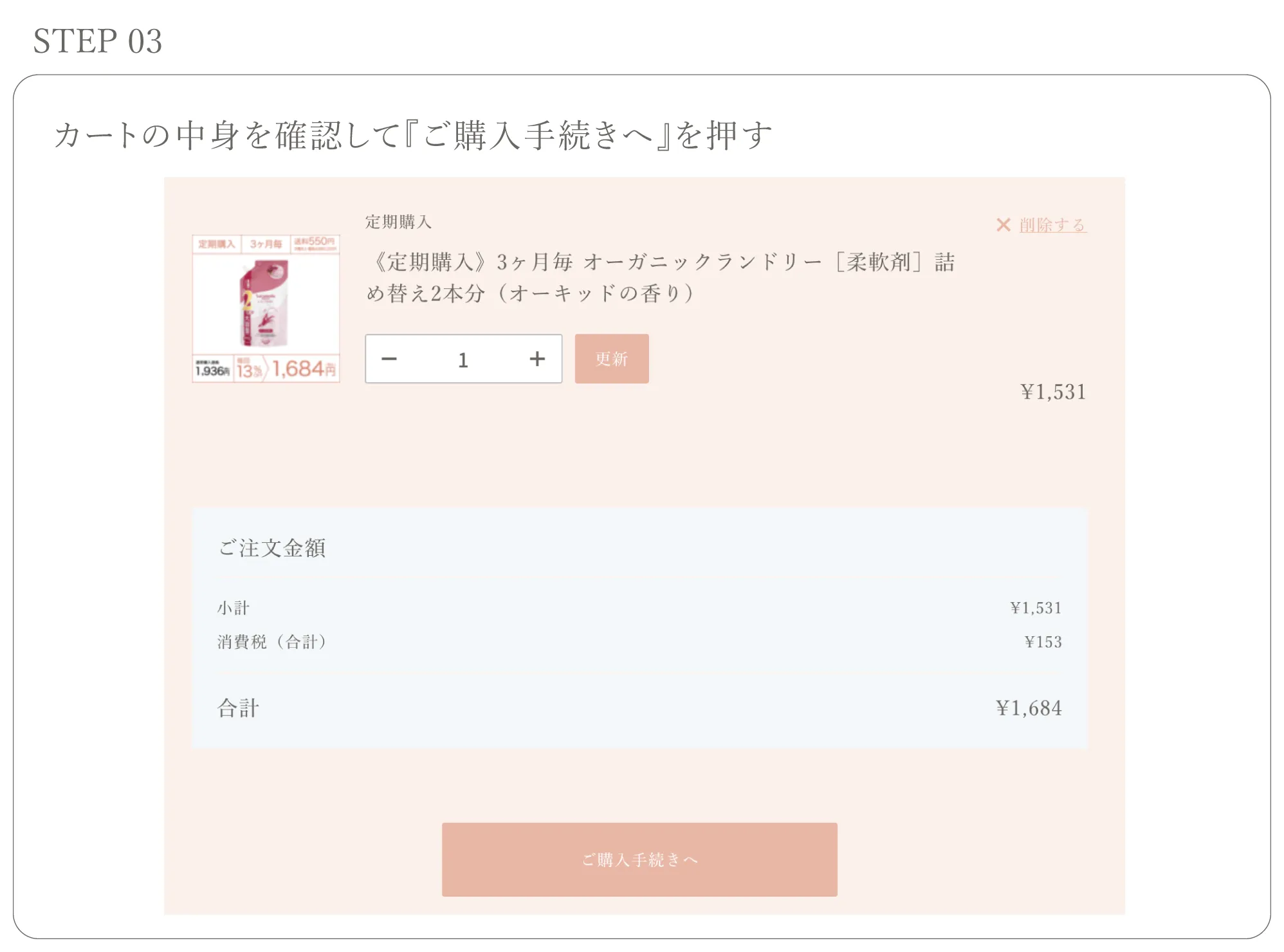Click the 消費税（合計） tax row
This screenshot has height=952, width=1284.
click(x=272, y=641)
